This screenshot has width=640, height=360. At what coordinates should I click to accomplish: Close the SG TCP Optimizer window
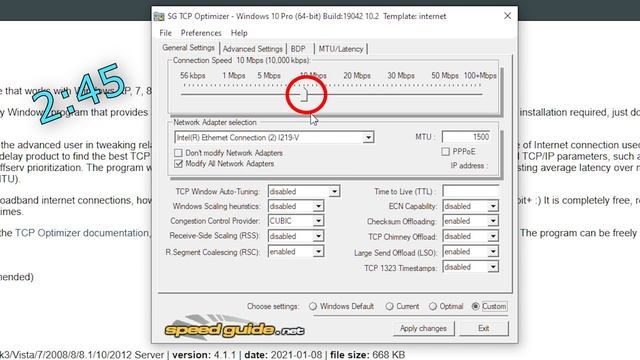point(507,16)
